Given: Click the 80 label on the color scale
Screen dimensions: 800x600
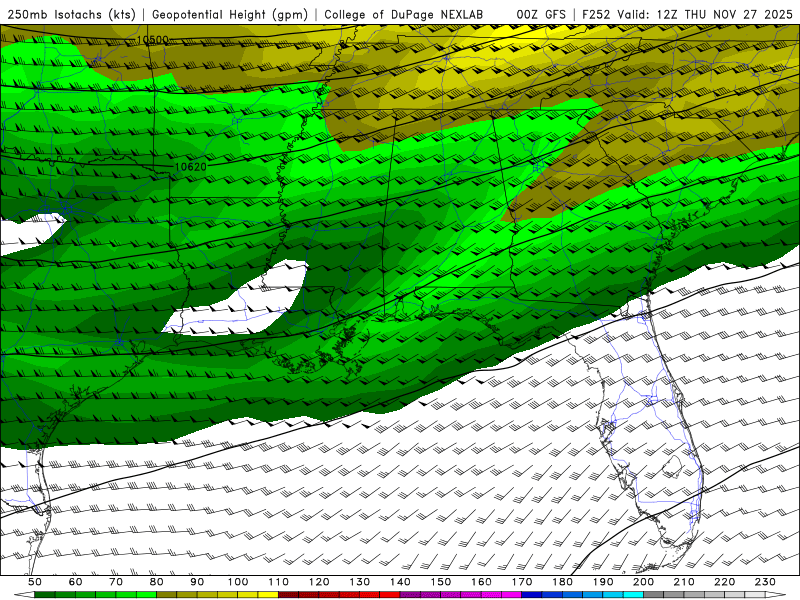Looking at the screenshot, I should click(157, 582).
